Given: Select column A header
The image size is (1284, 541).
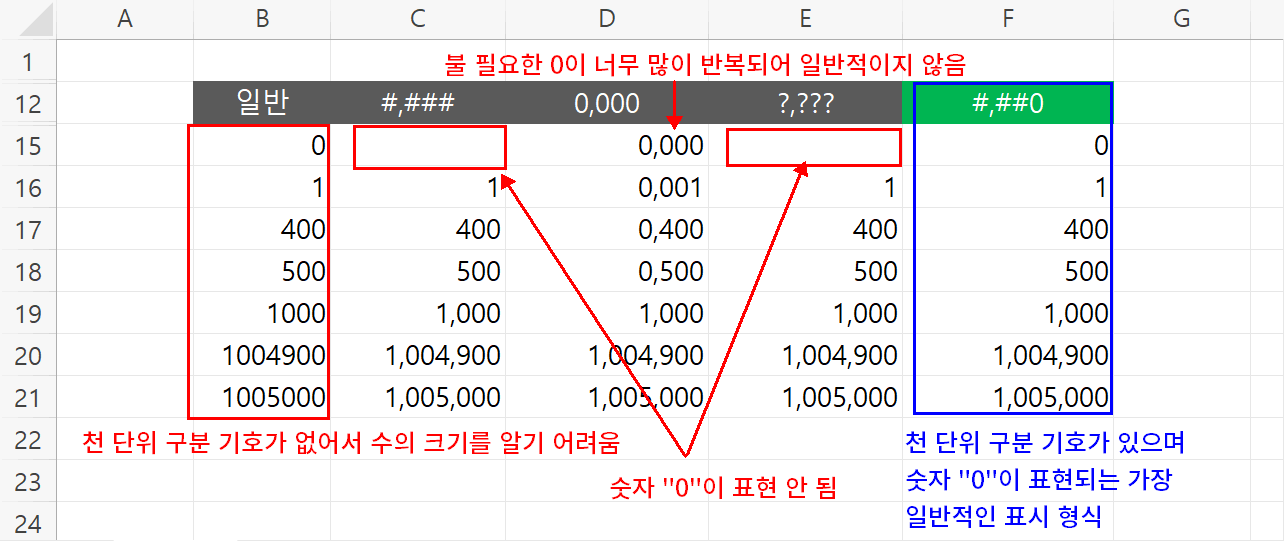Looking at the screenshot, I should coord(125,19).
